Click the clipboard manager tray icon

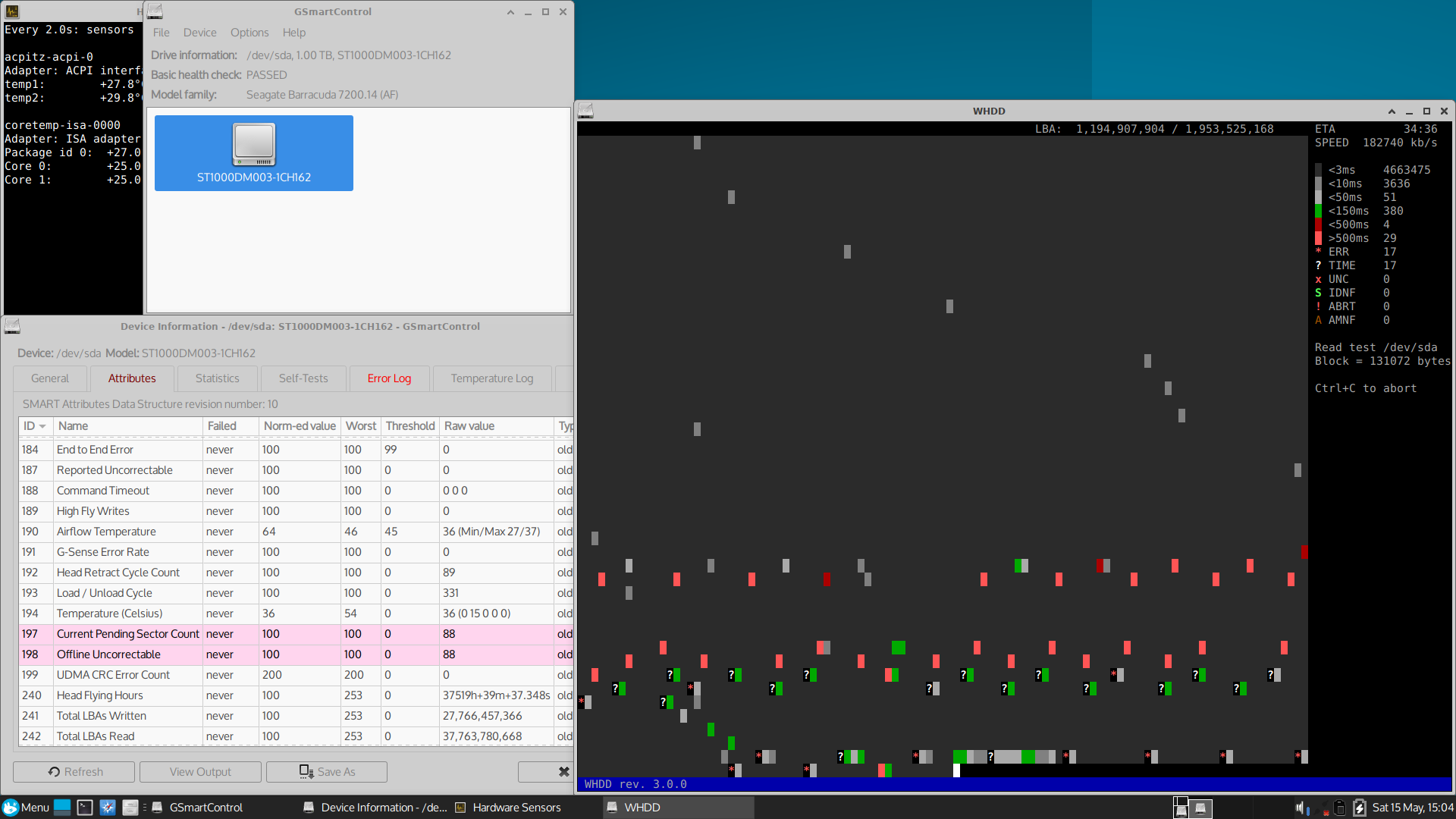point(1339,808)
